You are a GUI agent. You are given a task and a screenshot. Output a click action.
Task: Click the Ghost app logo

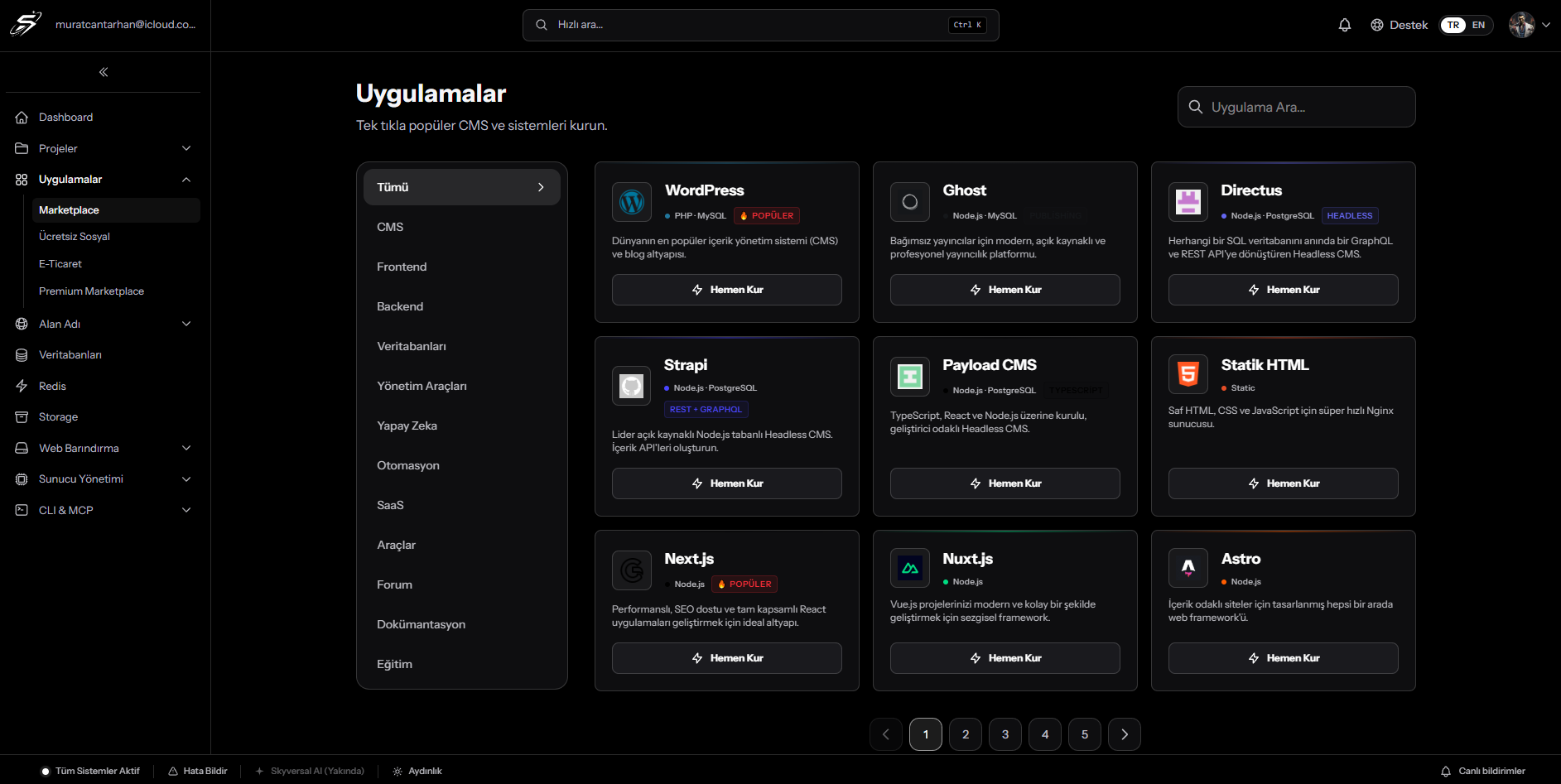click(910, 202)
